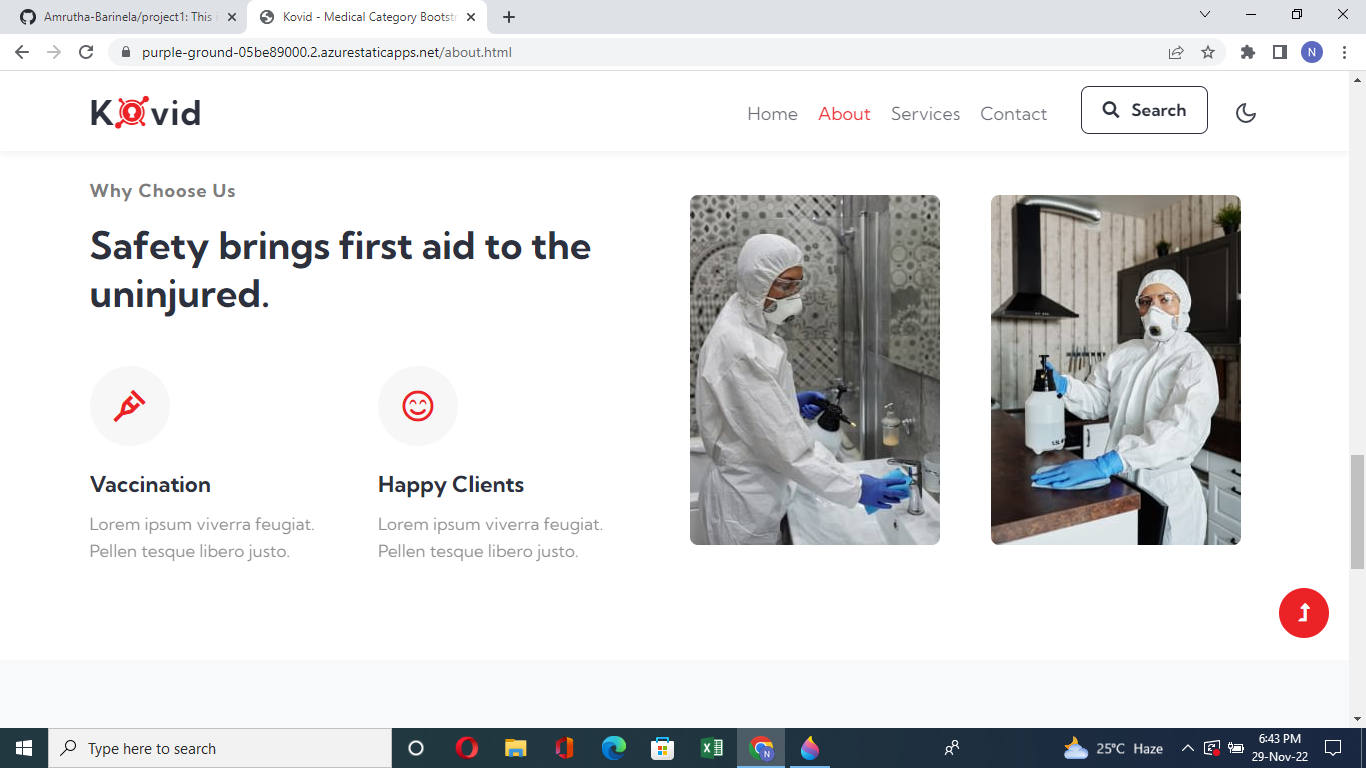Expand hidden system tray icons

point(1187,748)
